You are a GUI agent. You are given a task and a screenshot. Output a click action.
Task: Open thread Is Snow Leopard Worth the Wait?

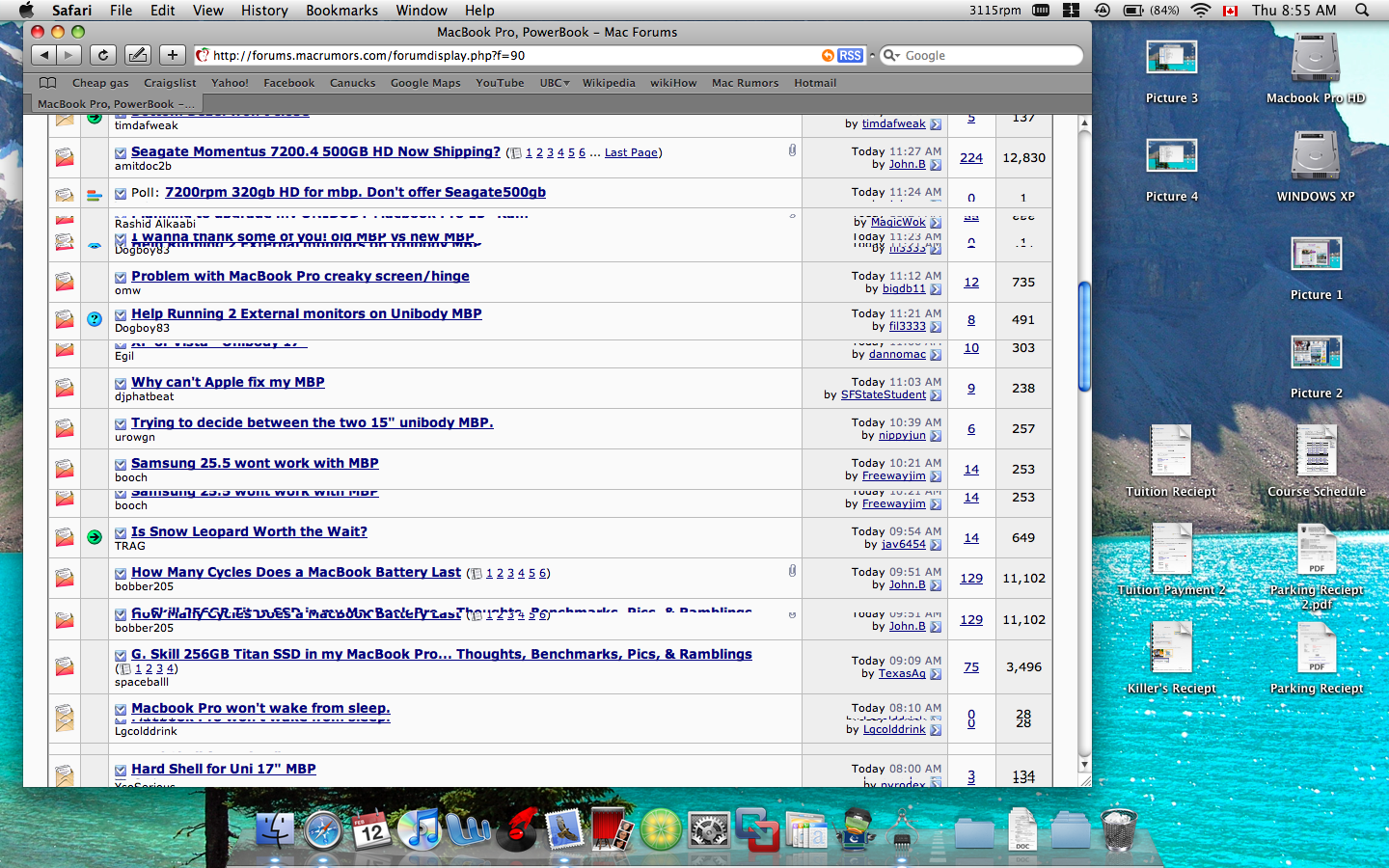point(249,531)
